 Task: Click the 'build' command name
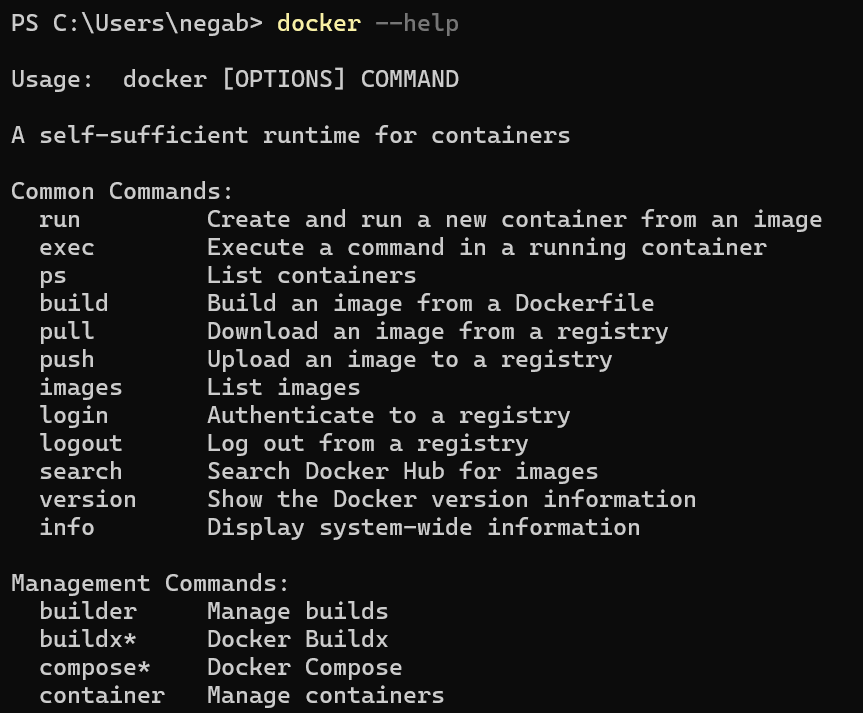[x=74, y=304]
